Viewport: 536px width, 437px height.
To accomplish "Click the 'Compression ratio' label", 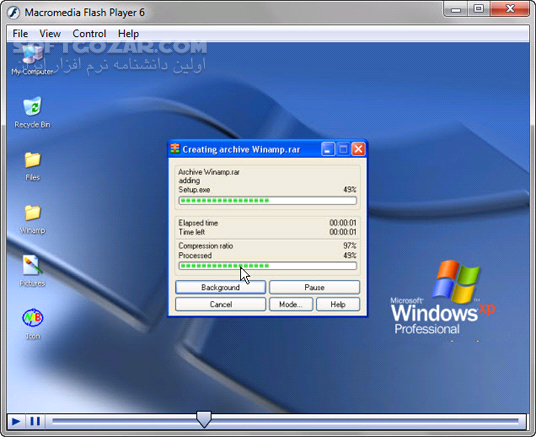I will 206,246.
